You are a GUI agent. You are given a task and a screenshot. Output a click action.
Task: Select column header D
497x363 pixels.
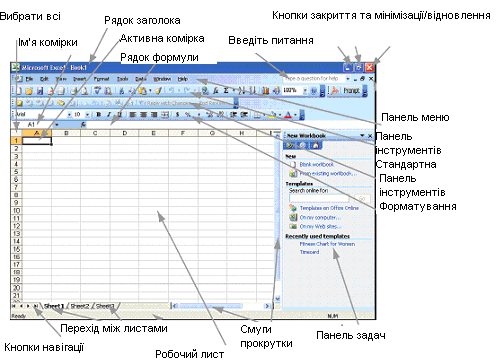pos(124,133)
